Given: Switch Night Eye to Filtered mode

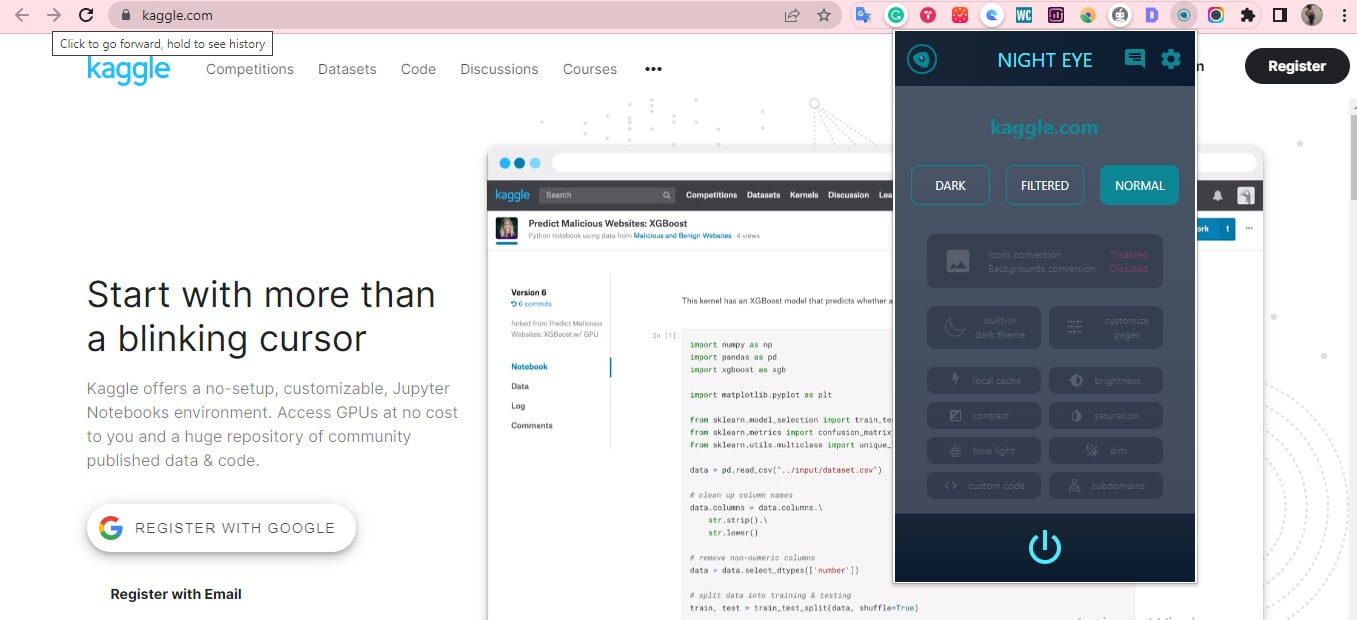Looking at the screenshot, I should click(1045, 185).
